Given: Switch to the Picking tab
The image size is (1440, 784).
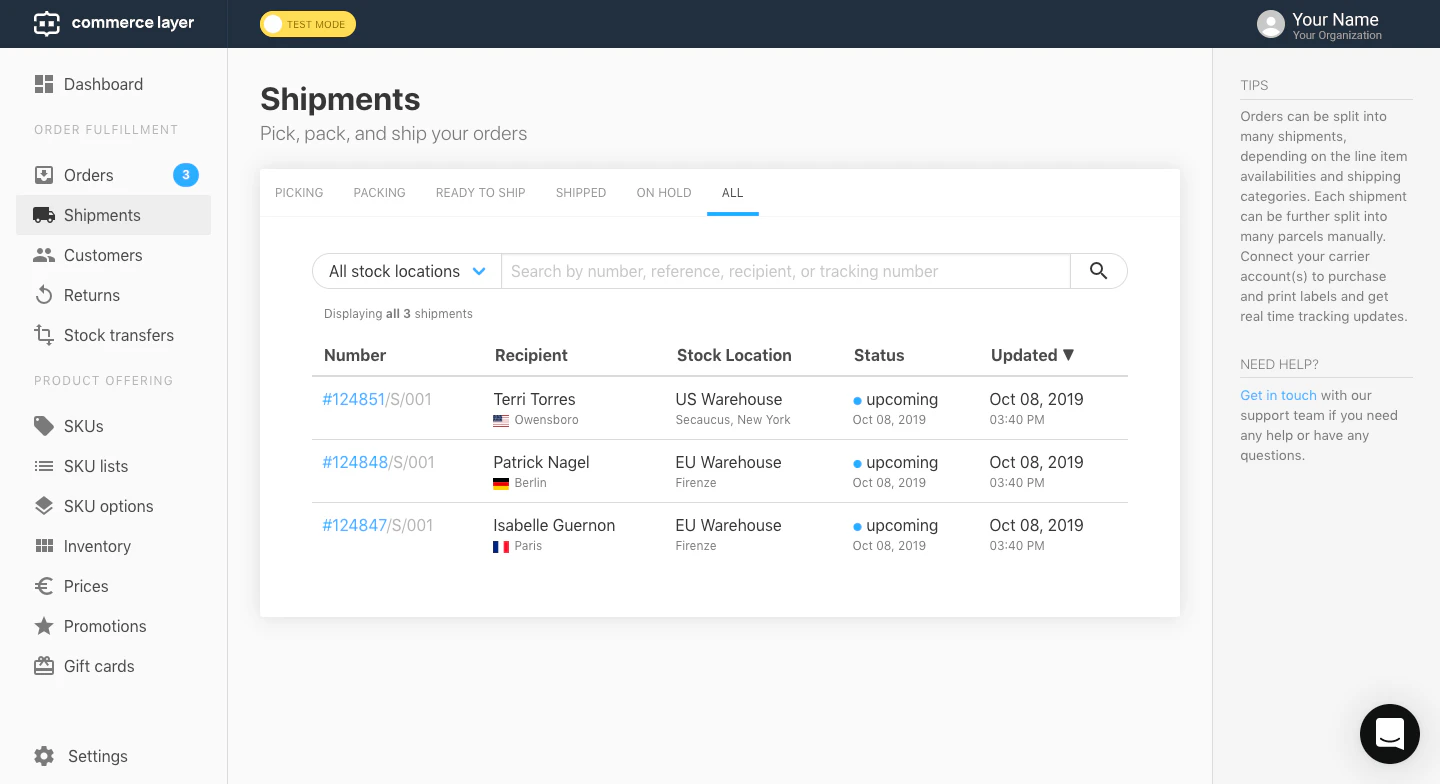Looking at the screenshot, I should coord(298,193).
